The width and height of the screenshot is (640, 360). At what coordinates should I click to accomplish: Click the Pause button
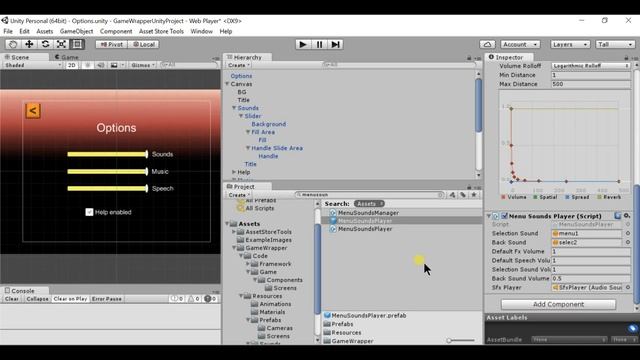click(x=319, y=44)
